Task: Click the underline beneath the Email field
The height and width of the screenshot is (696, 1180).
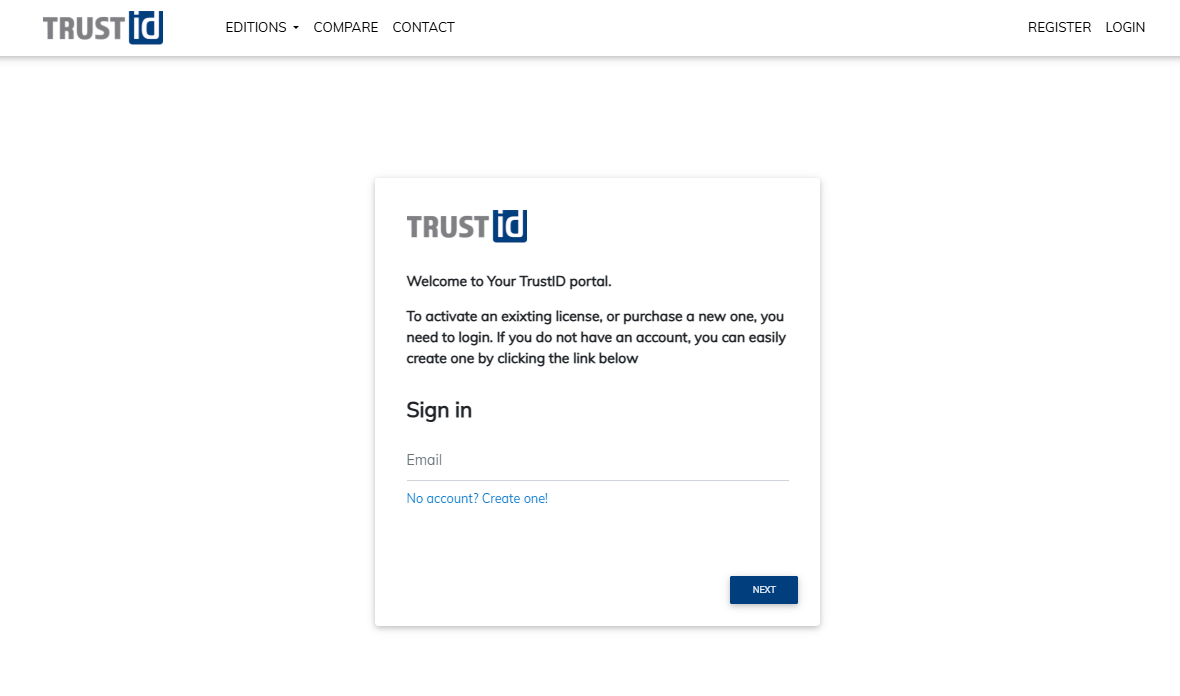Action: (x=597, y=477)
